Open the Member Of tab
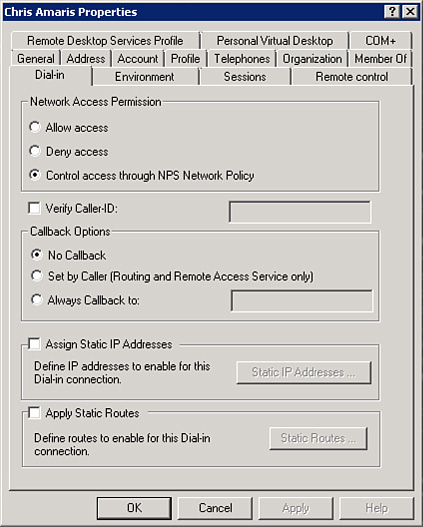The height and width of the screenshot is (527, 423). pyautogui.click(x=381, y=59)
